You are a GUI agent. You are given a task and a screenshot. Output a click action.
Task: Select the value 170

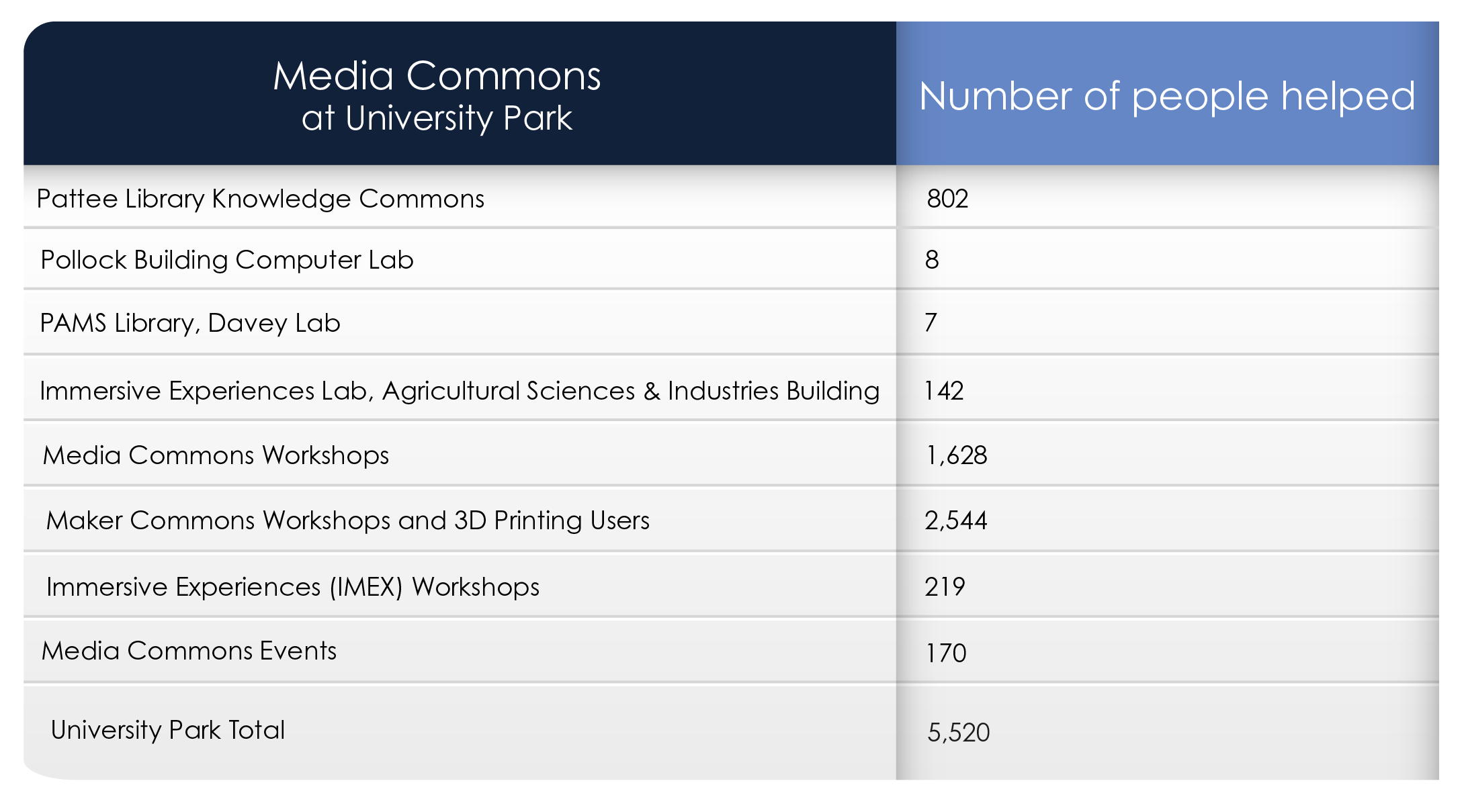pos(946,653)
